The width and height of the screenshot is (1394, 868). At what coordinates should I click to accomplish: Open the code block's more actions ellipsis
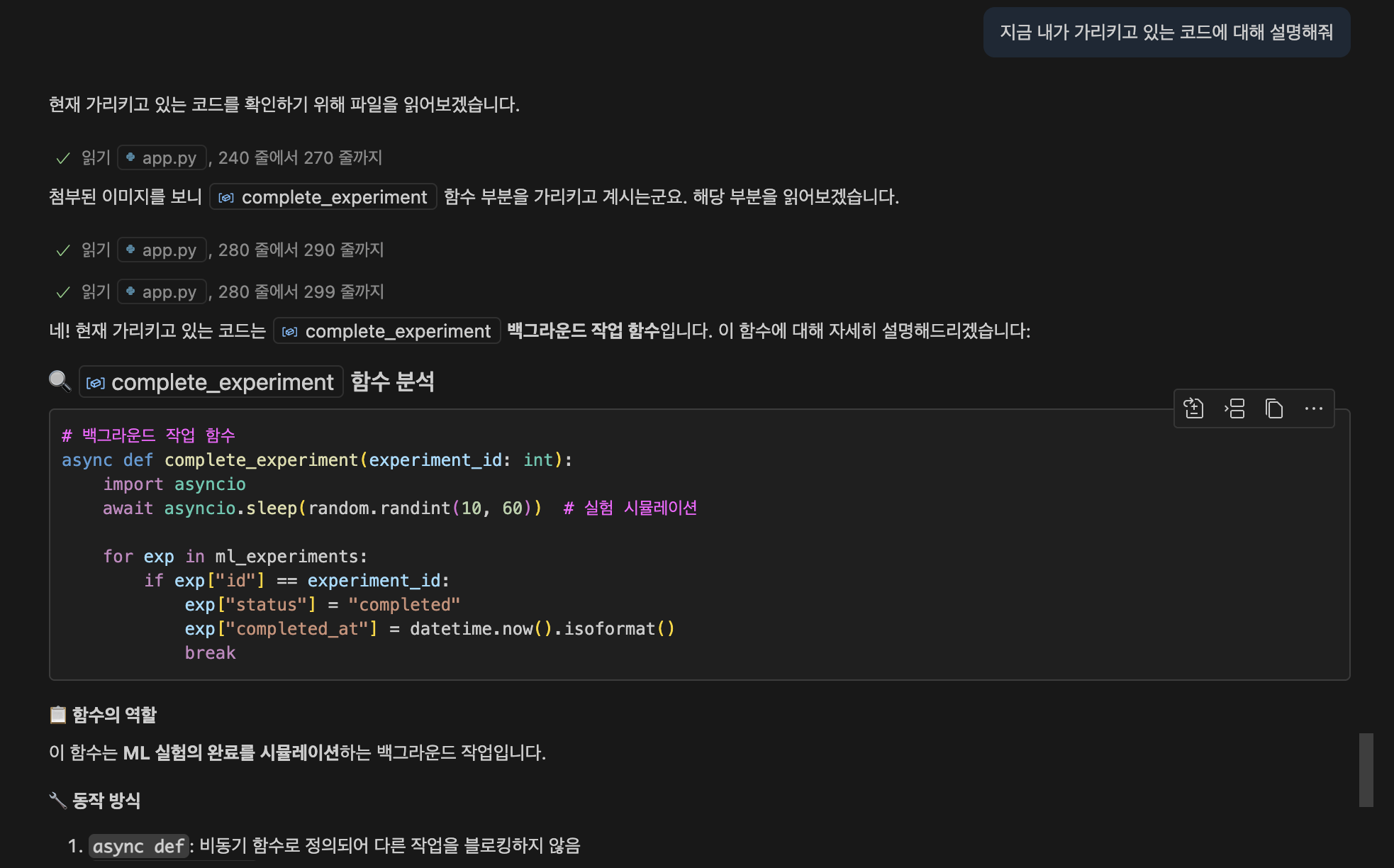[x=1313, y=408]
